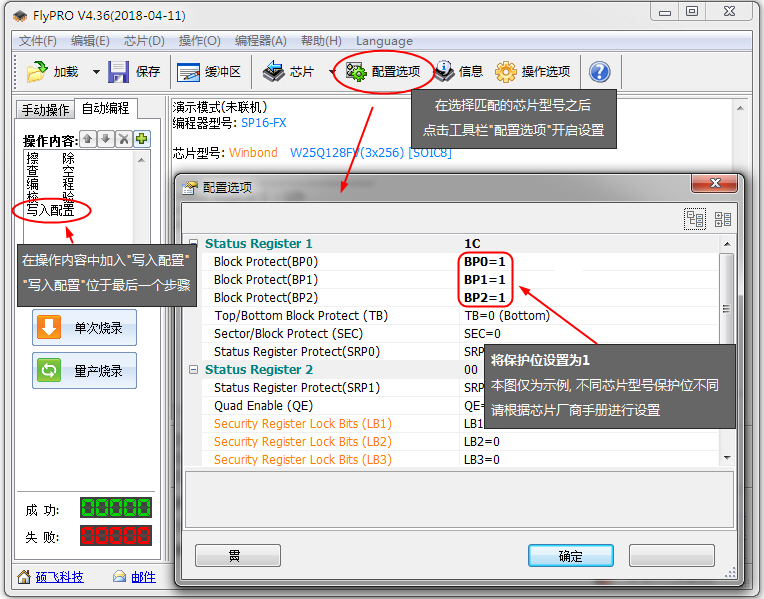This screenshot has height=599, width=764.
Task: Switch to the 手动操作 tab
Action: 46,110
